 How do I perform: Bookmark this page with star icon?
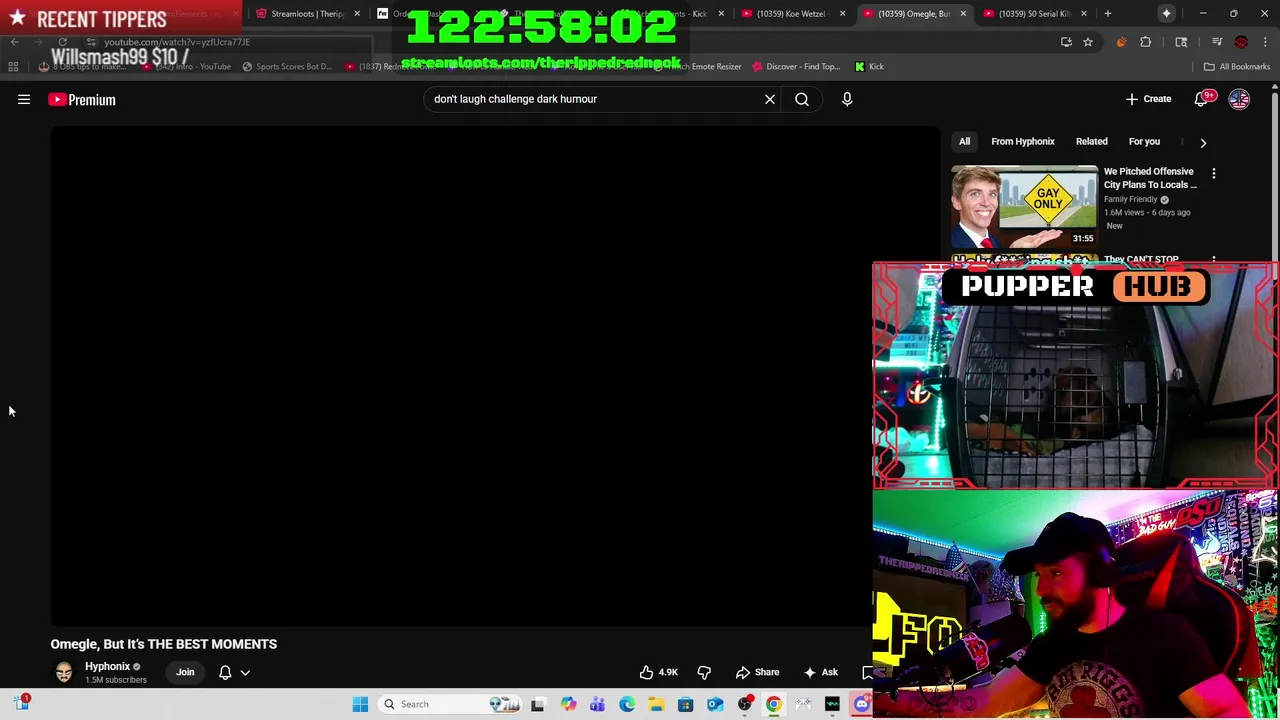click(x=1088, y=42)
